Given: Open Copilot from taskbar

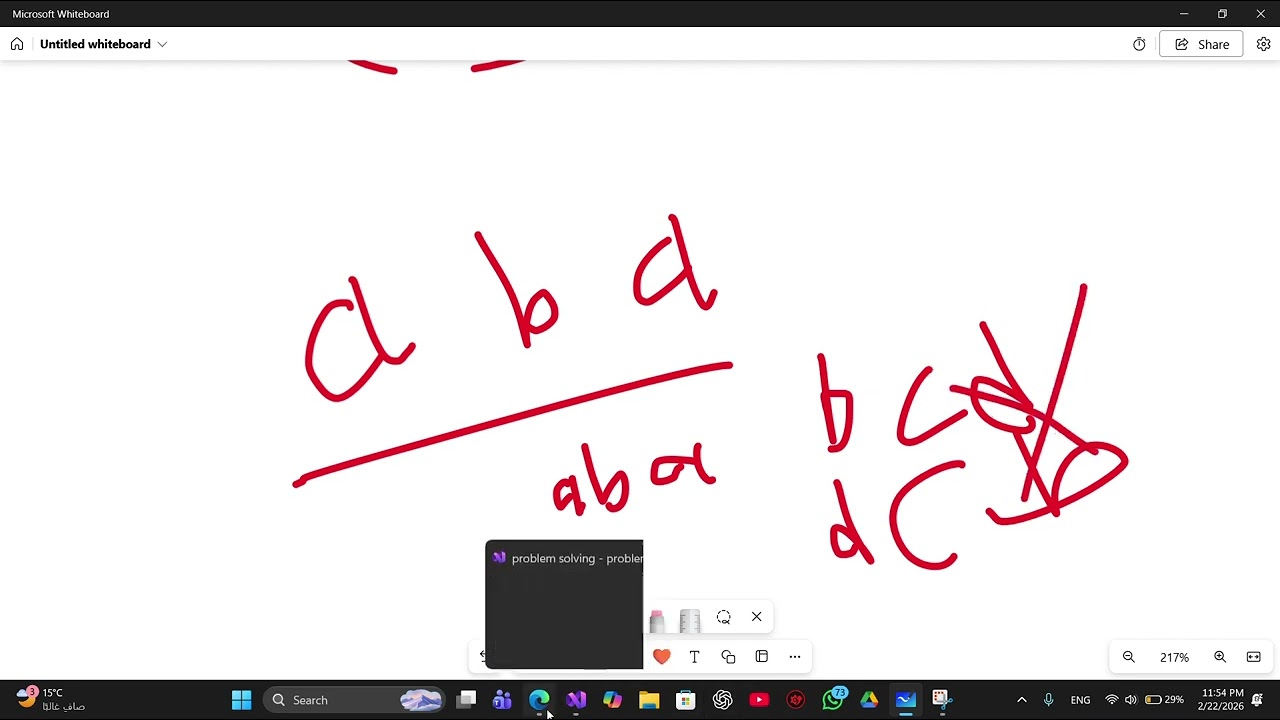Looking at the screenshot, I should click(612, 700).
